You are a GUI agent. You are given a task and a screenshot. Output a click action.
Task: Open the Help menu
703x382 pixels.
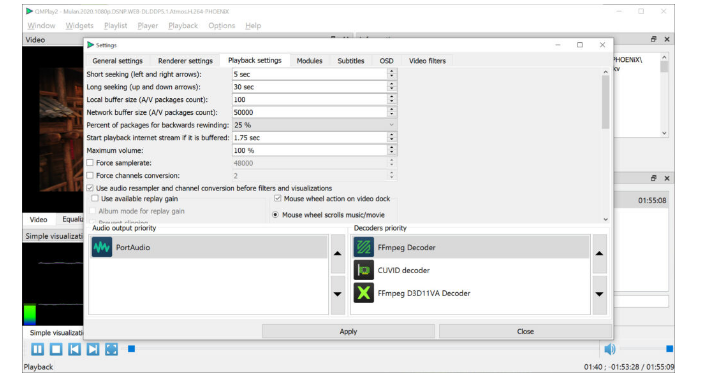pos(253,26)
